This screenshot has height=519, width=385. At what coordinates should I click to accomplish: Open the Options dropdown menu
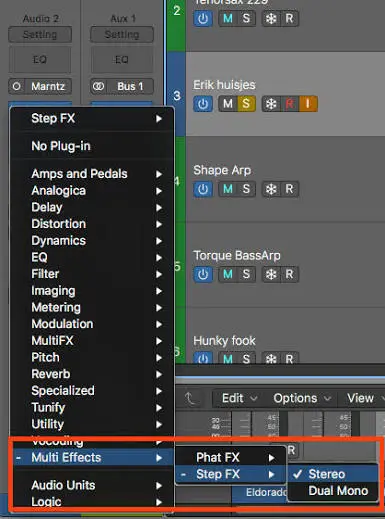pos(302,398)
